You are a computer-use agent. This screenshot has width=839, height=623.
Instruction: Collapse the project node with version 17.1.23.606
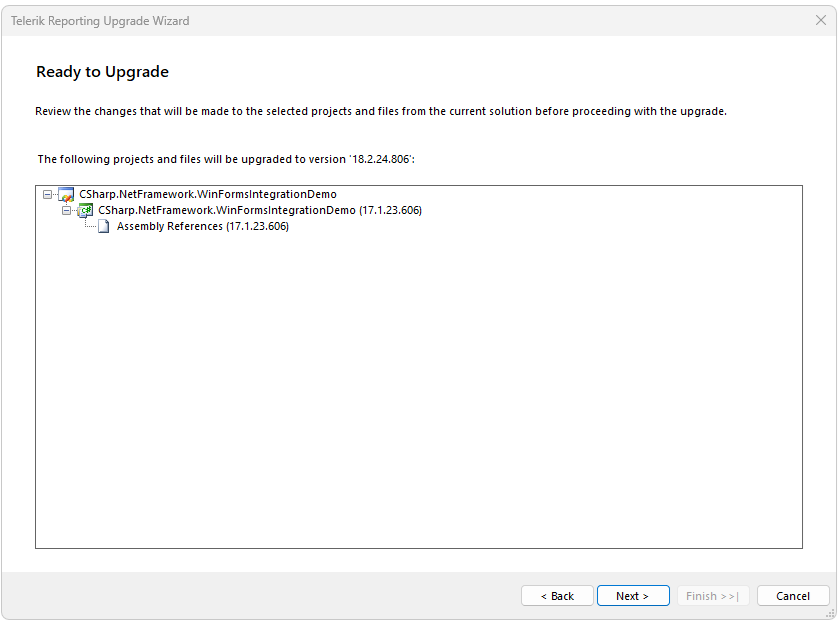coord(66,210)
